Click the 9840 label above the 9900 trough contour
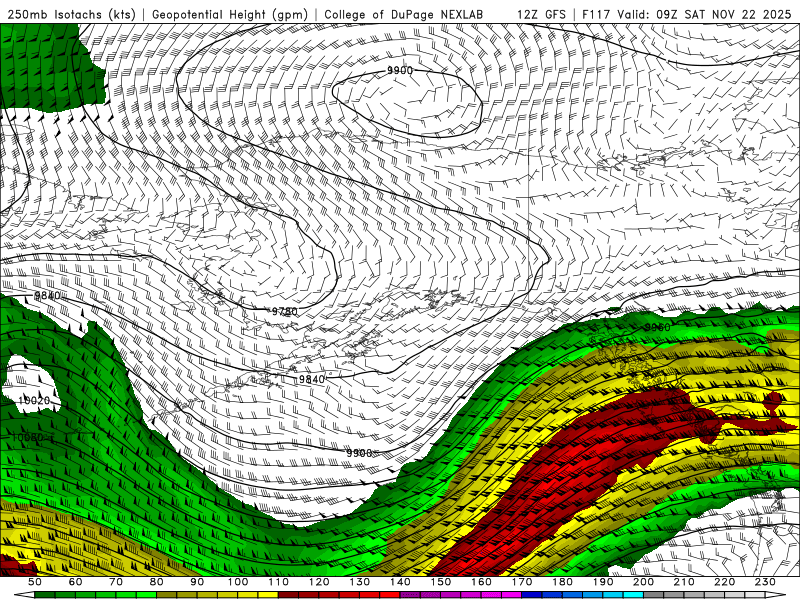This screenshot has height=600, width=800. point(311,379)
